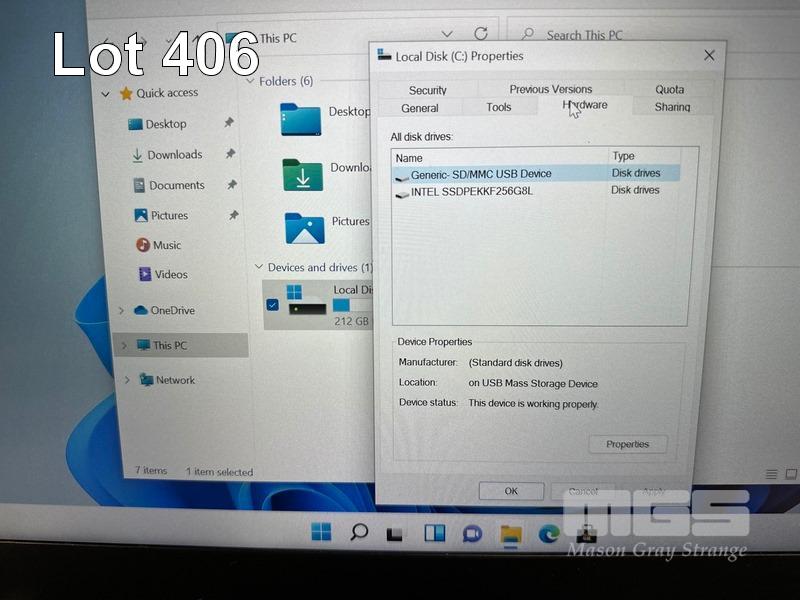This screenshot has width=800, height=600.
Task: Click the taskbar Search magnifier icon
Action: point(359,532)
